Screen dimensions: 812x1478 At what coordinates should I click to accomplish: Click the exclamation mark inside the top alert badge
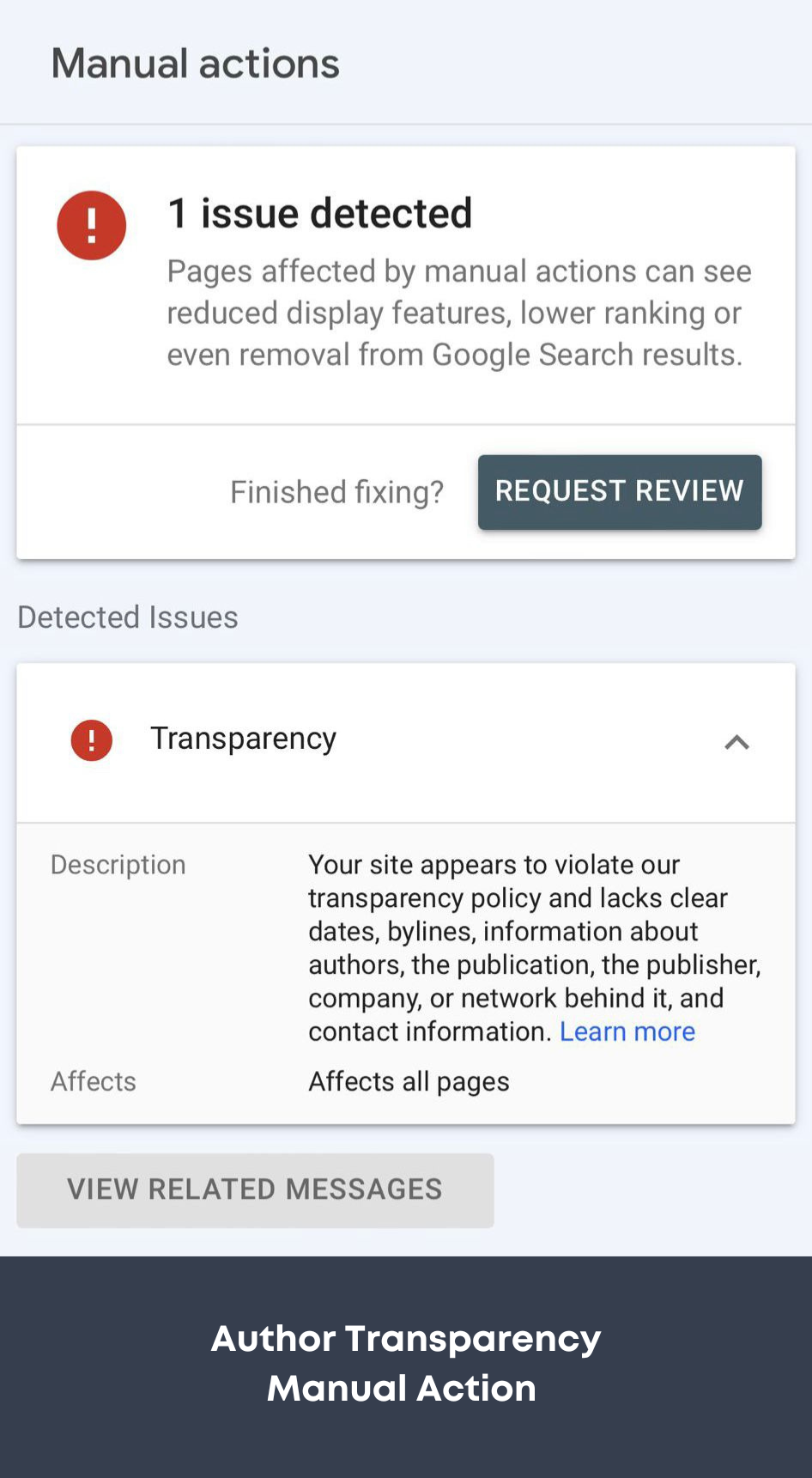91,225
